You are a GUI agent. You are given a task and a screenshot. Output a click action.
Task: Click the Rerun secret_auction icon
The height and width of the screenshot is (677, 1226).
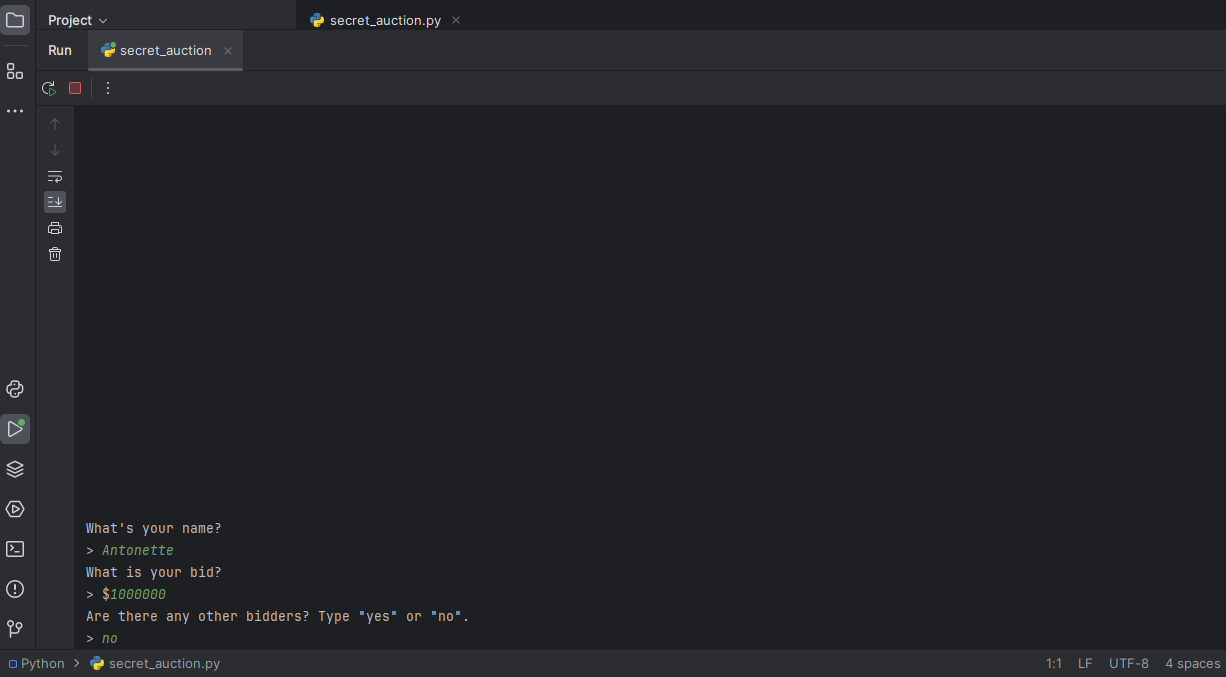pyautogui.click(x=48, y=88)
